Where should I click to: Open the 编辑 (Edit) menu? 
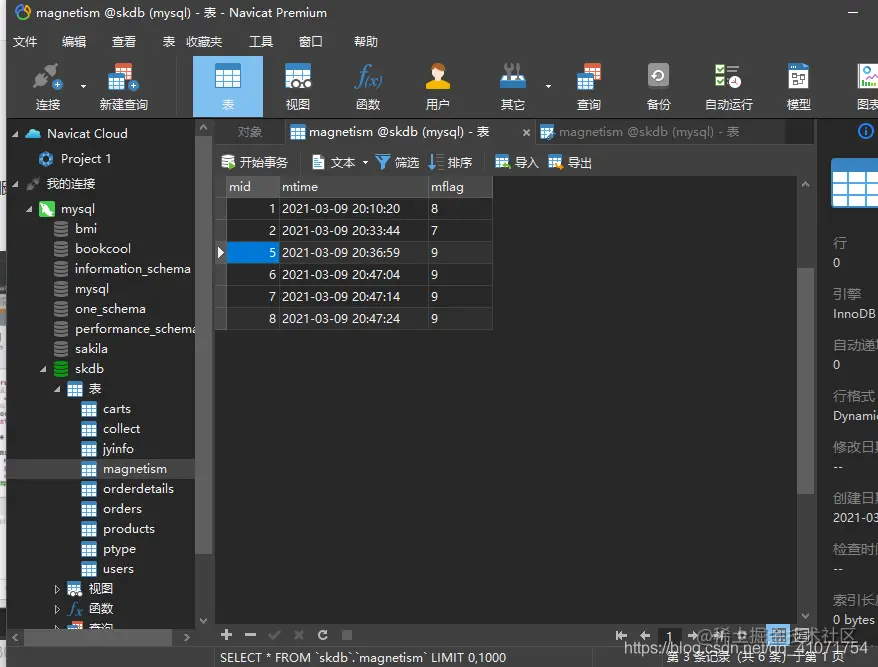pyautogui.click(x=74, y=41)
